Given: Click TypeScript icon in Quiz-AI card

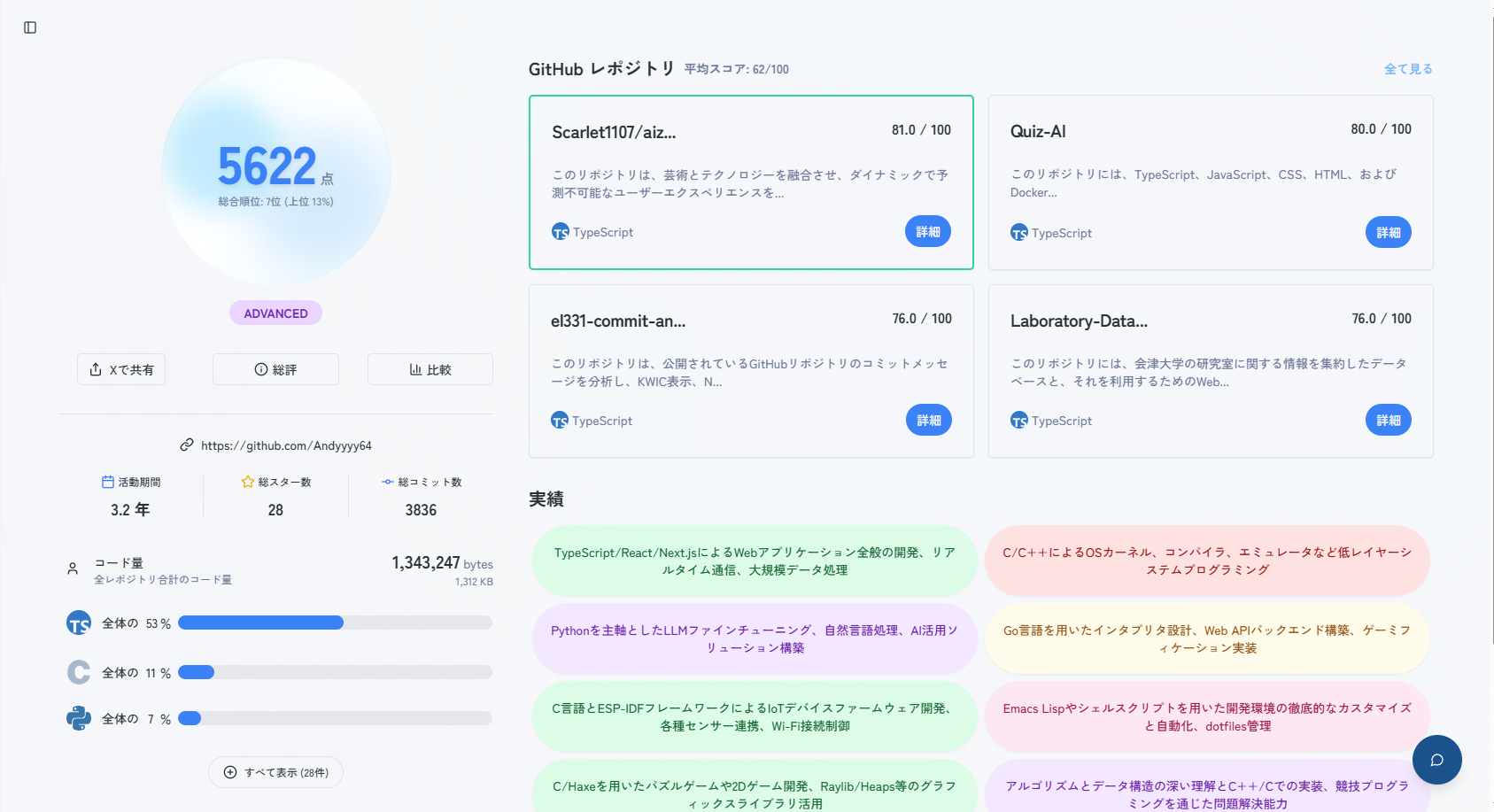Looking at the screenshot, I should pos(1019,233).
